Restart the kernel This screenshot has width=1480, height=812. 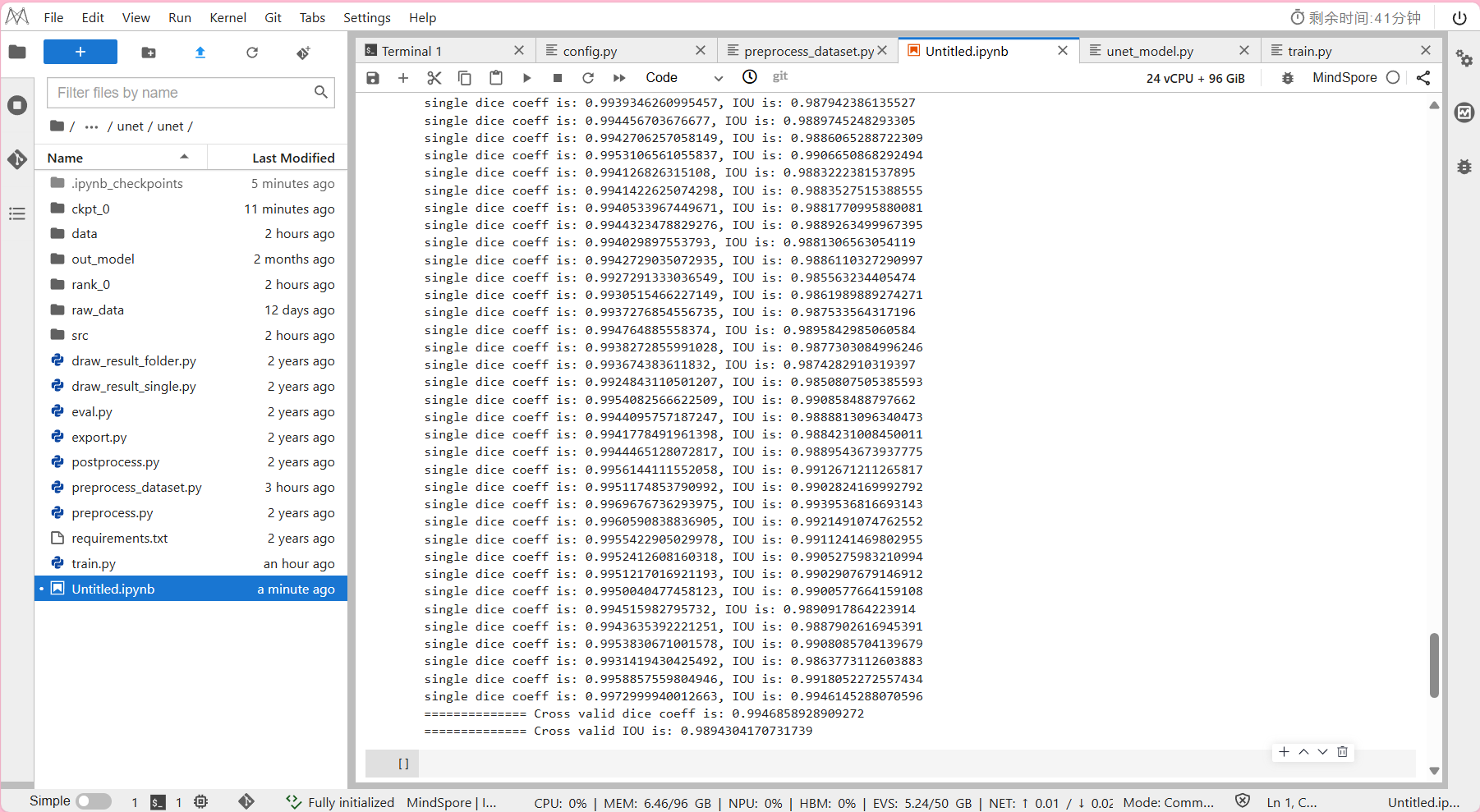tap(588, 77)
